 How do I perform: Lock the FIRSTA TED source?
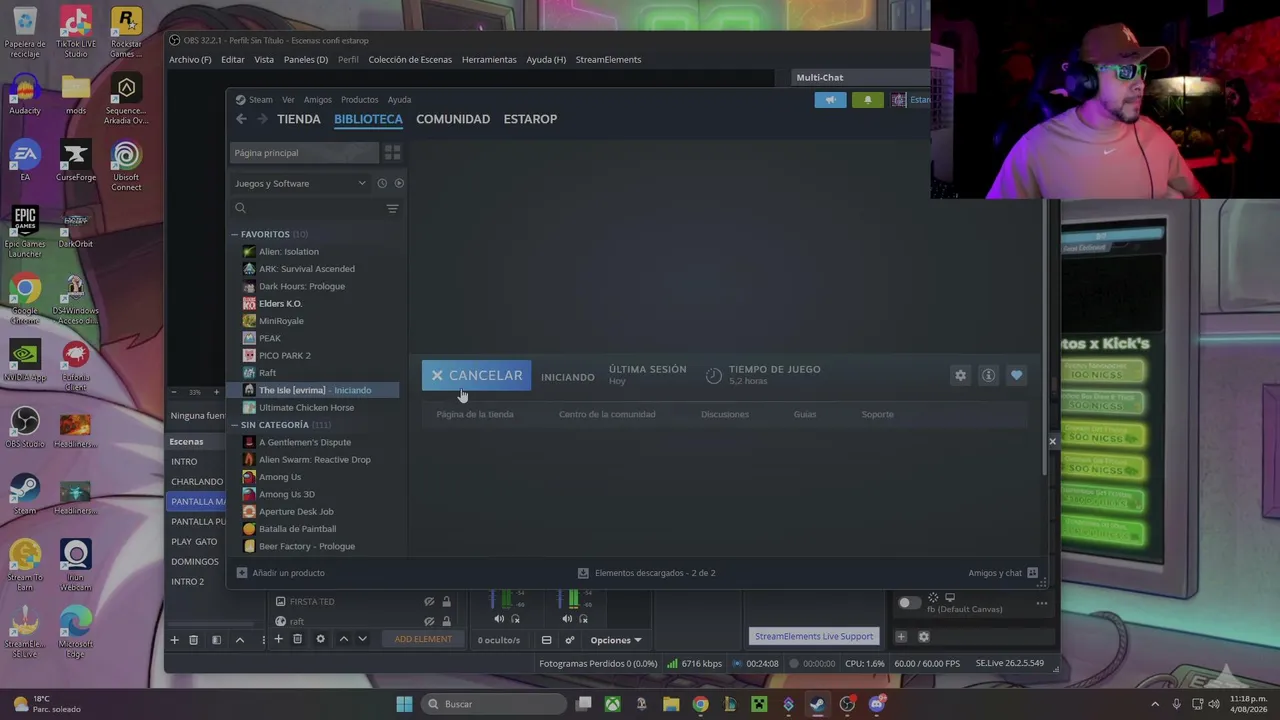click(446, 602)
